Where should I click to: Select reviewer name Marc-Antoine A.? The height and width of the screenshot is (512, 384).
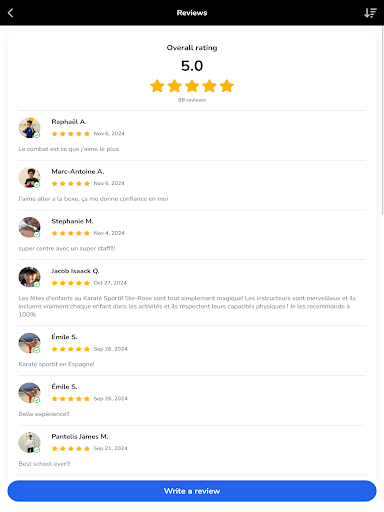coord(78,171)
